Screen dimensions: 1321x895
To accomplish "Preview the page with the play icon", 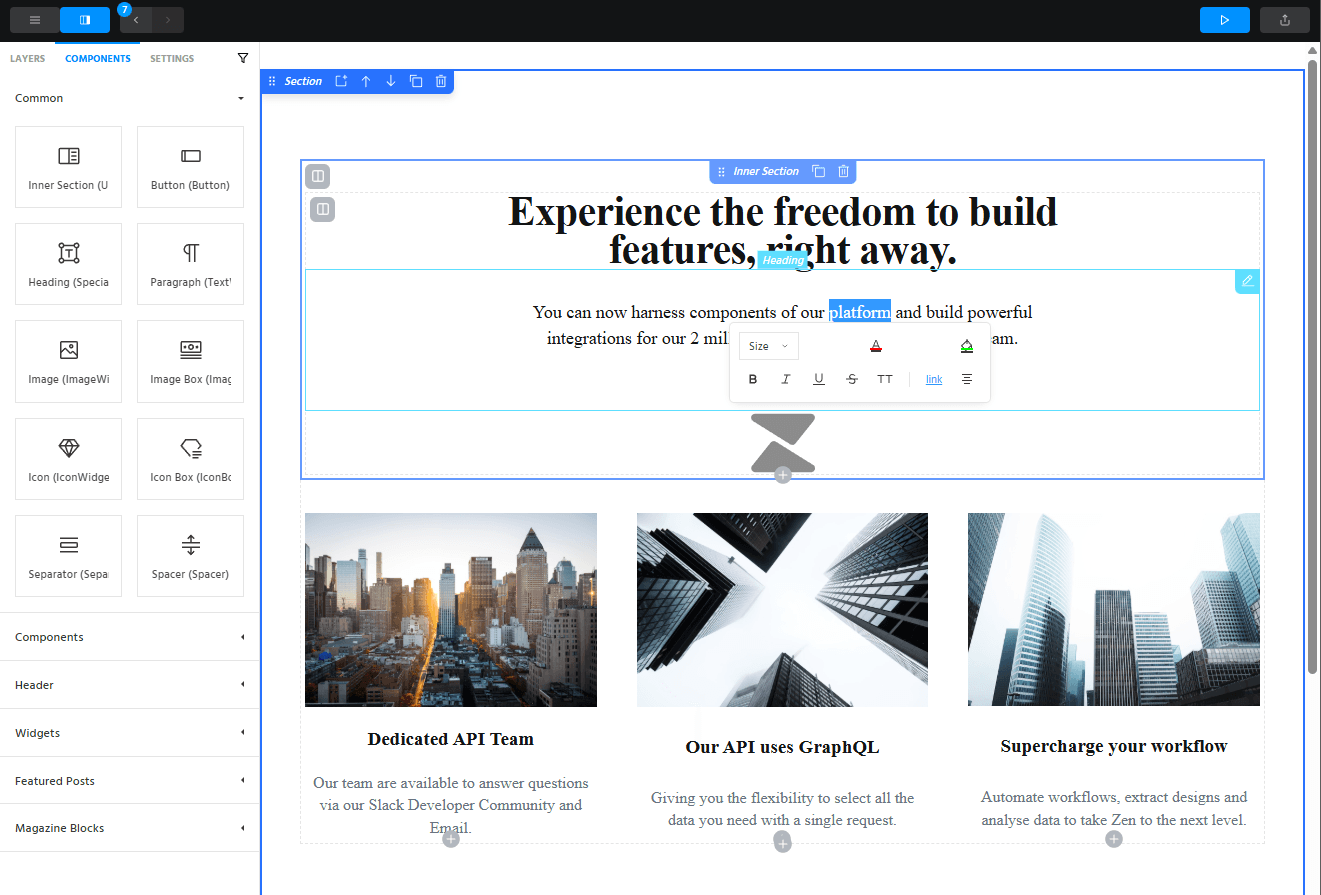I will (1224, 19).
